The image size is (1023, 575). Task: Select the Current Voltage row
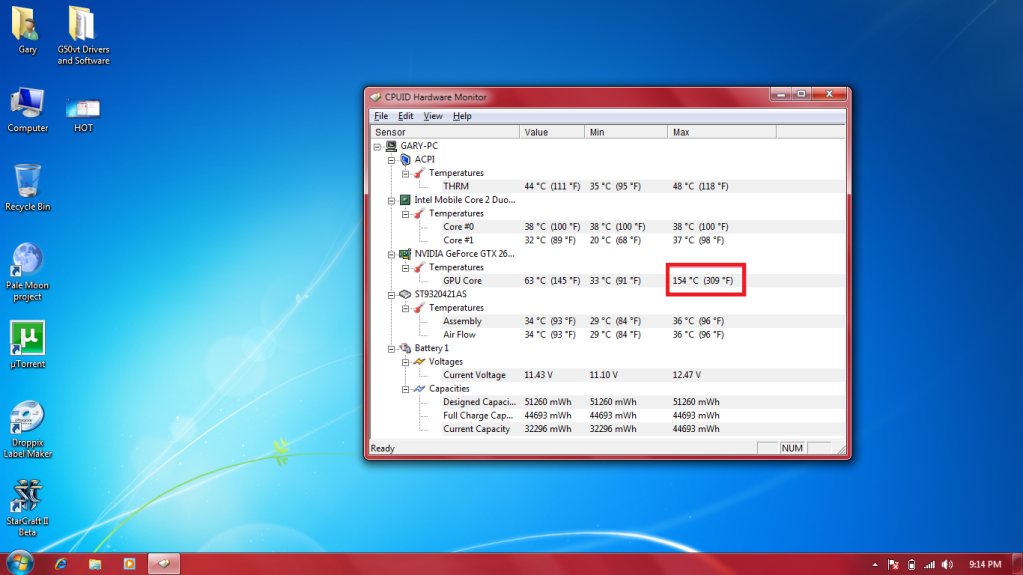click(607, 375)
